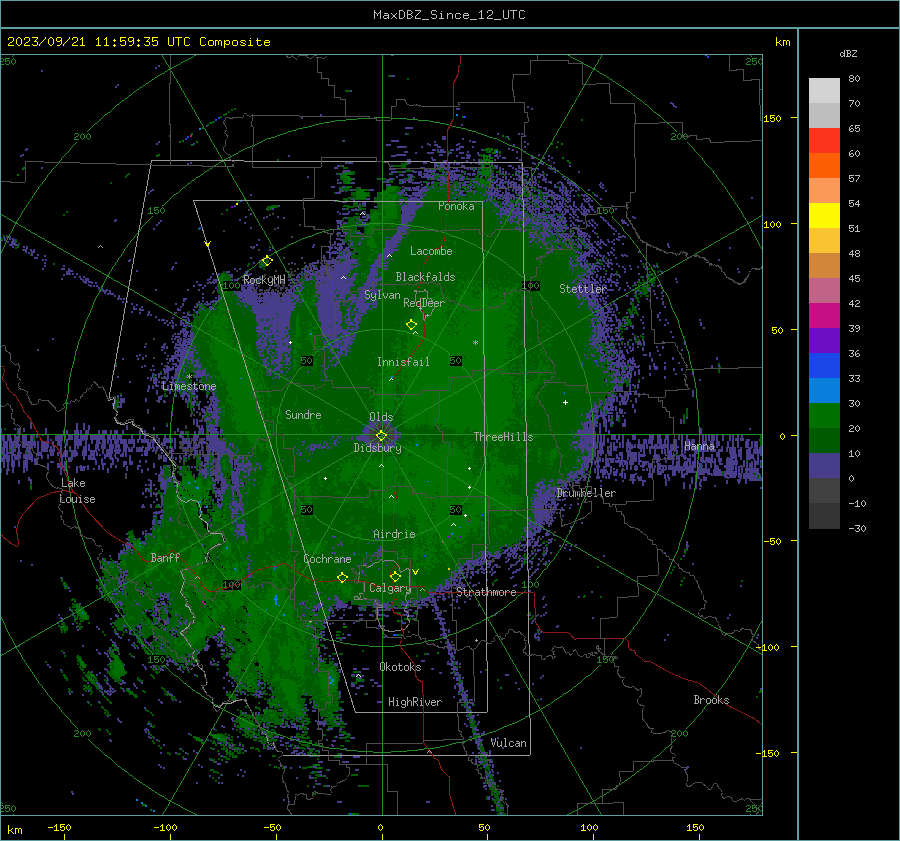The height and width of the screenshot is (841, 900).
Task: Select the purple 39 dBZ legend swatch
Action: pyautogui.click(x=824, y=340)
